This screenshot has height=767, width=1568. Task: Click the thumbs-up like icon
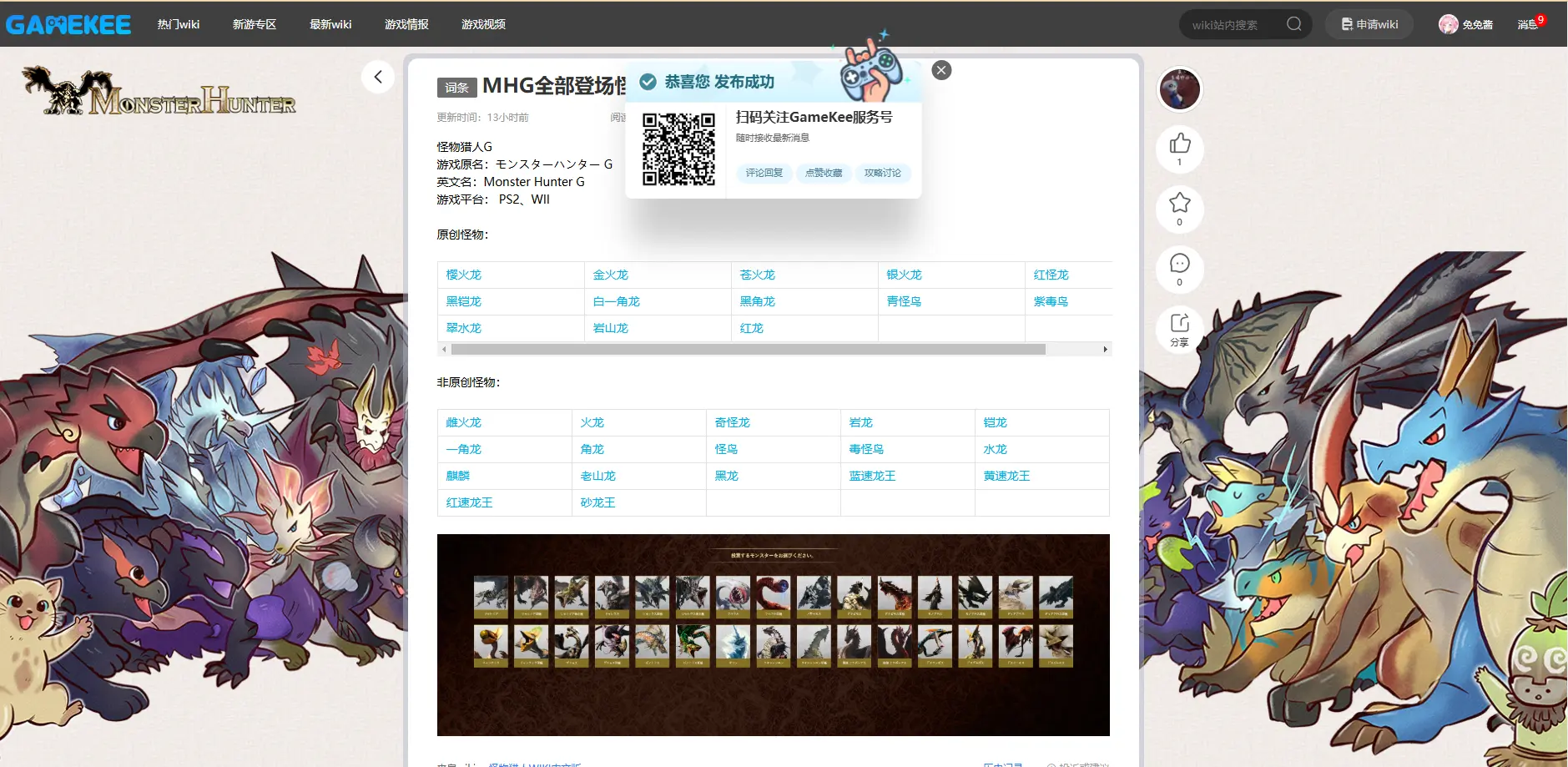1179,144
